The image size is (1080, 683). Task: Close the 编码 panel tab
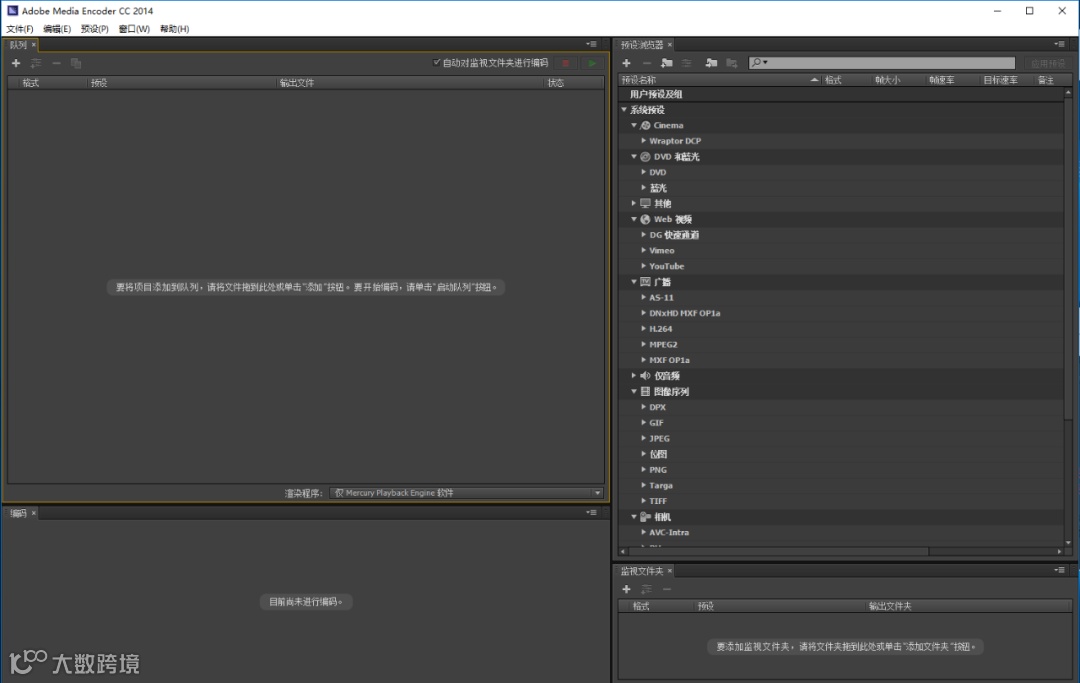[33, 513]
